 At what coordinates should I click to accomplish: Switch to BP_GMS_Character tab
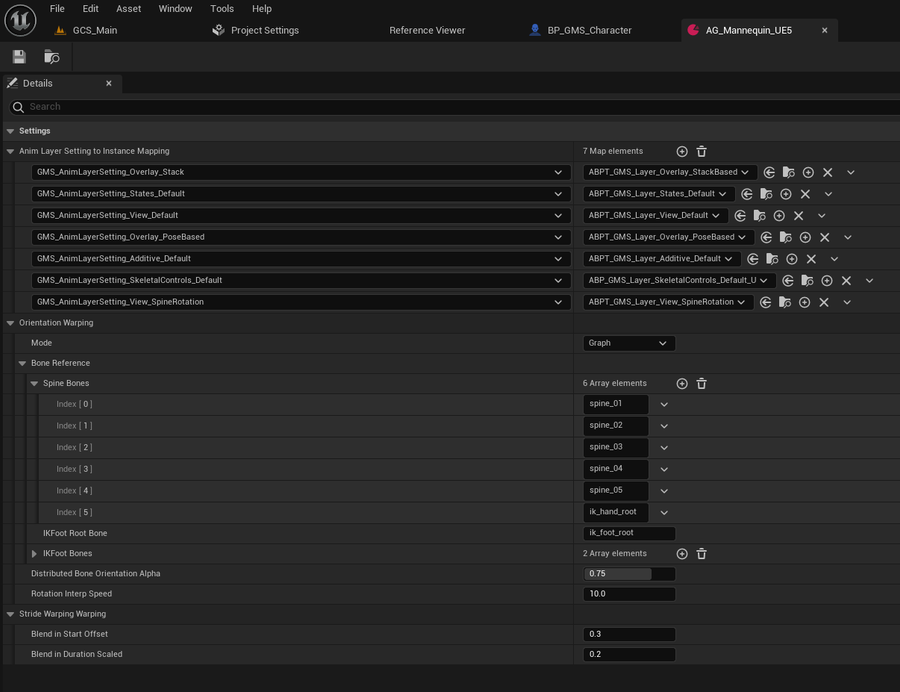tap(581, 30)
